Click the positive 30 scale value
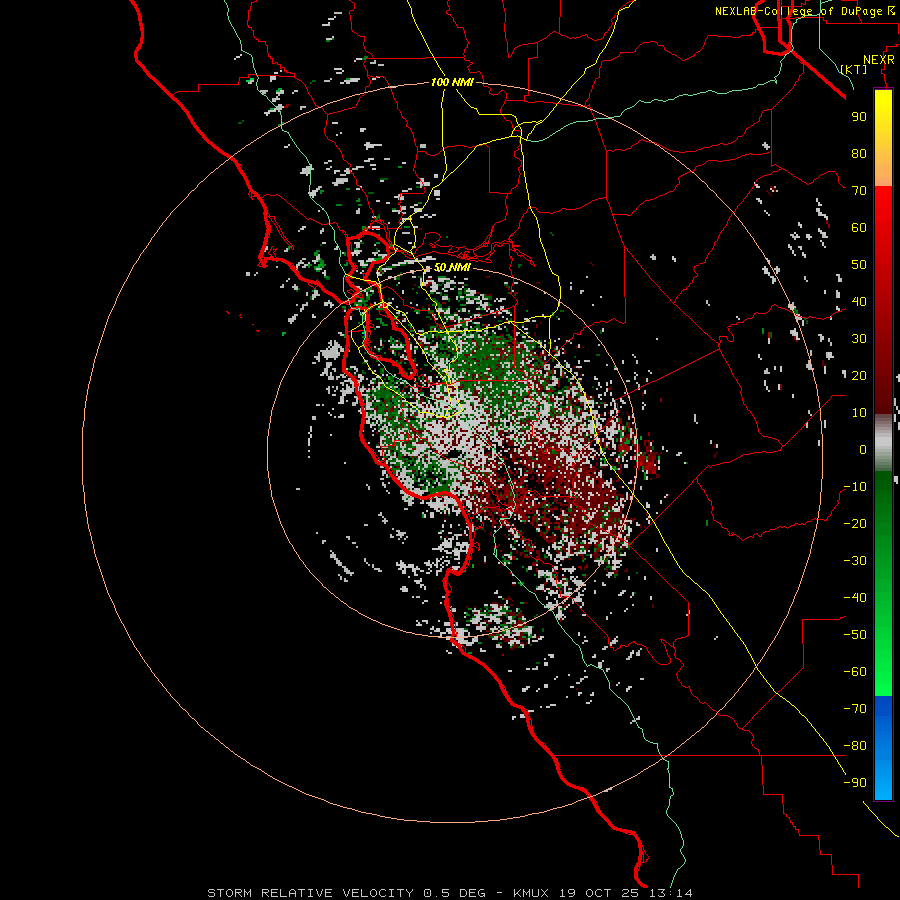The image size is (900, 900). point(859,339)
